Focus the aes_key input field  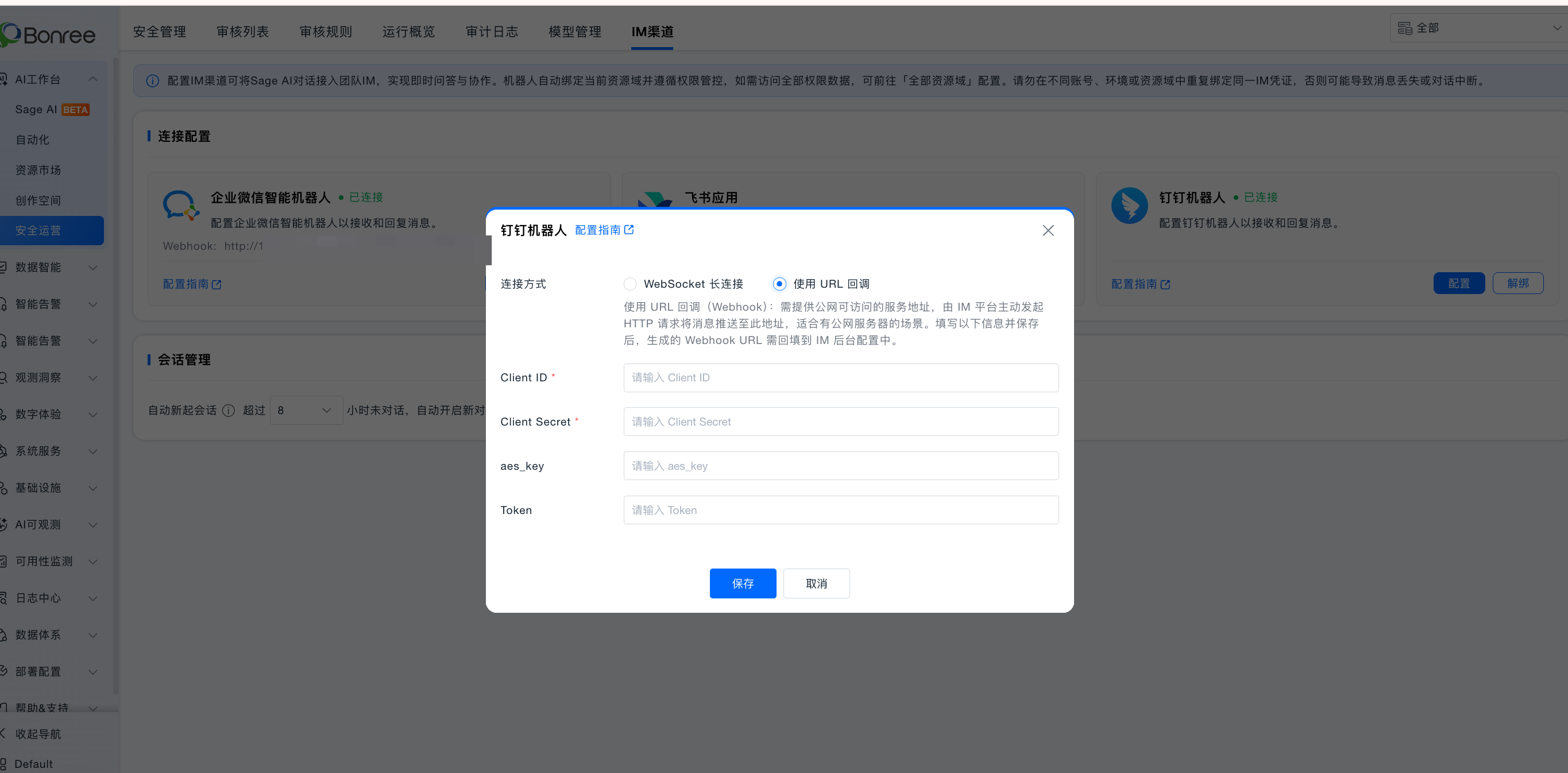[x=841, y=466]
